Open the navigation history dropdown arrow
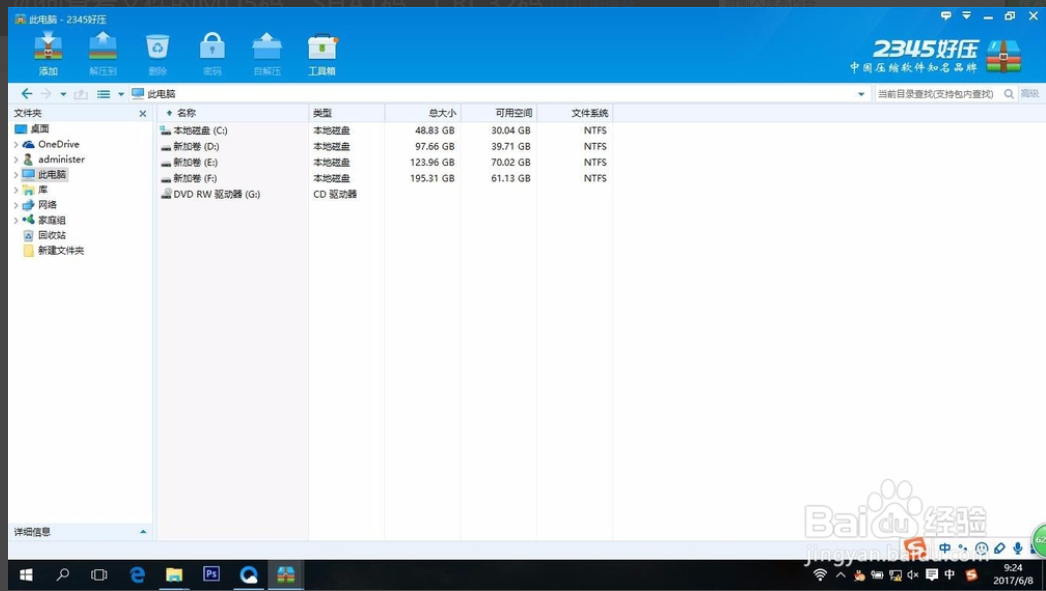Viewport: 1046px width, 591px height. click(63, 94)
